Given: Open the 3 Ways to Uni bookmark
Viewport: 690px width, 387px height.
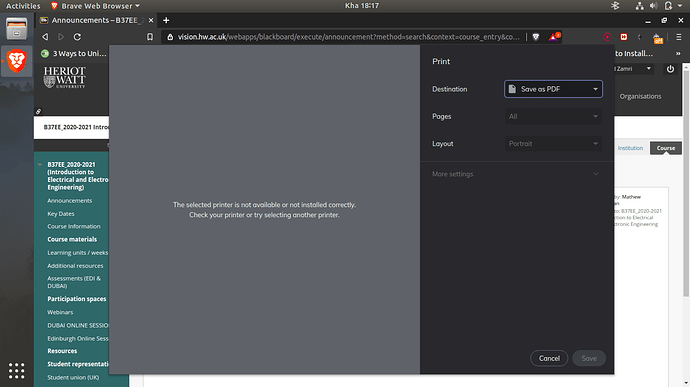Looking at the screenshot, I should click(x=74, y=54).
